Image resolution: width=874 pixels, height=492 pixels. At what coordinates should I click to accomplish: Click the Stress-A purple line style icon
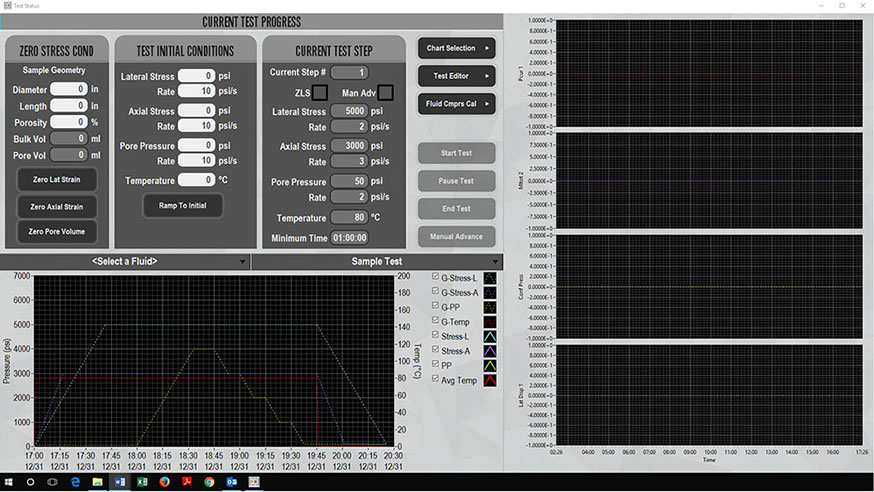490,351
